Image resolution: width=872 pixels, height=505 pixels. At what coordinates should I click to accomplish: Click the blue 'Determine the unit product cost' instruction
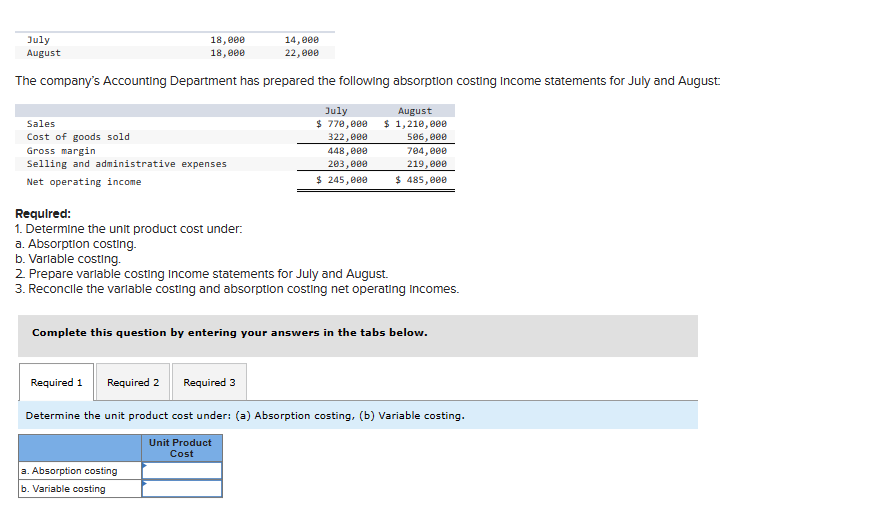[358, 415]
